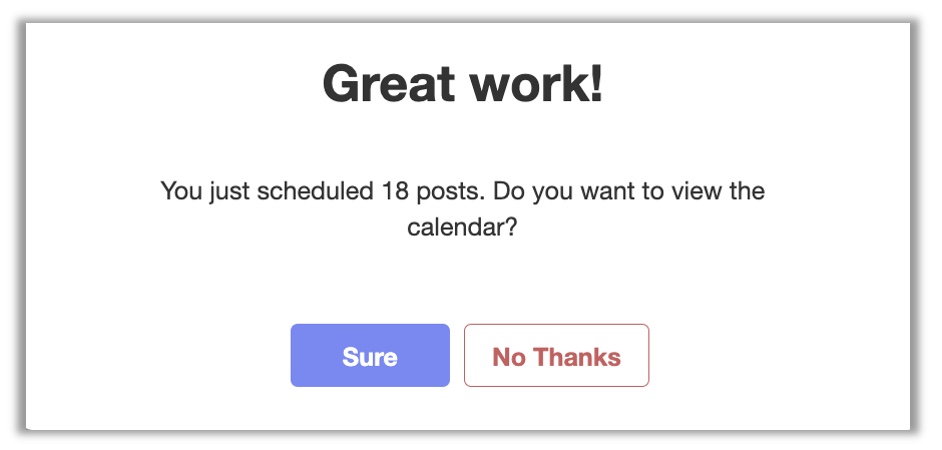The height and width of the screenshot is (450, 942).
Task: Click the word calendar? in the message
Action: tap(462, 228)
